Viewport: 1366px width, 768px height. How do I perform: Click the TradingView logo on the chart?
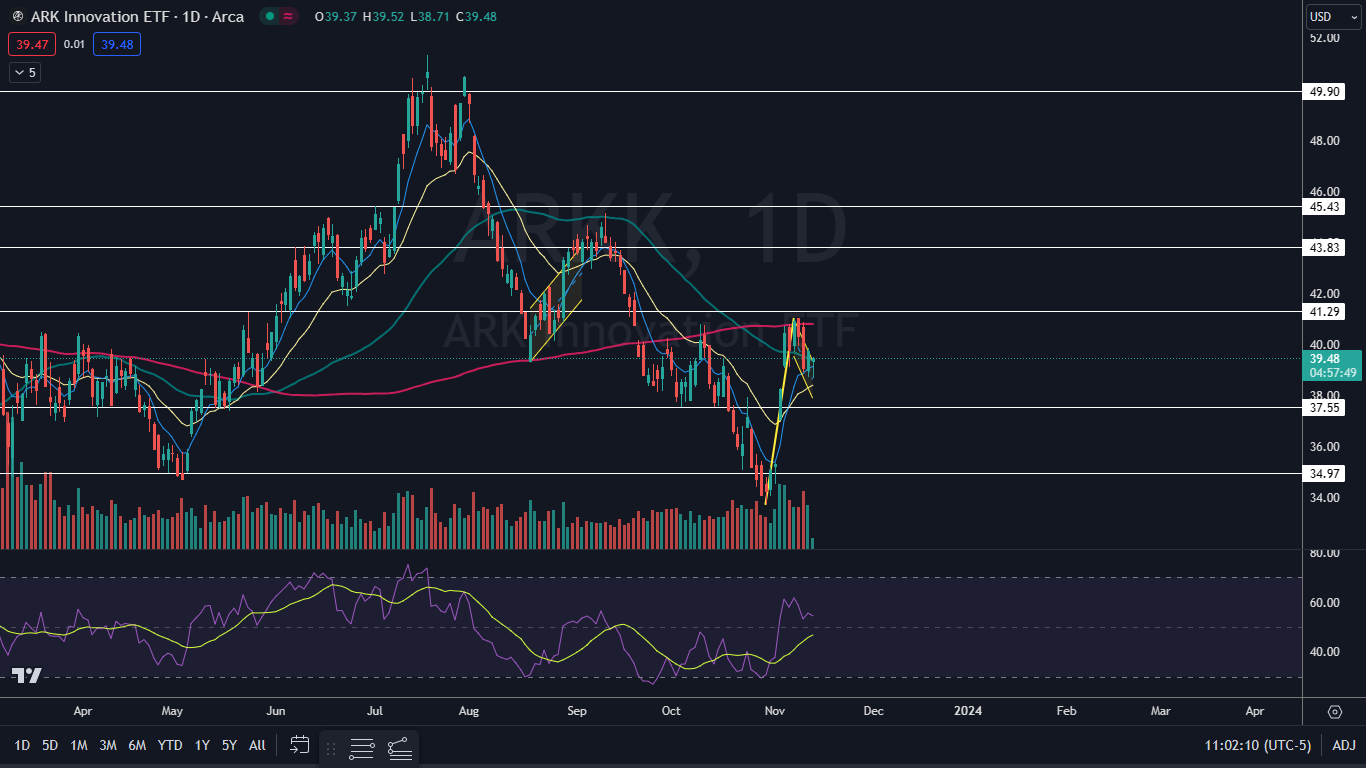[x=27, y=676]
